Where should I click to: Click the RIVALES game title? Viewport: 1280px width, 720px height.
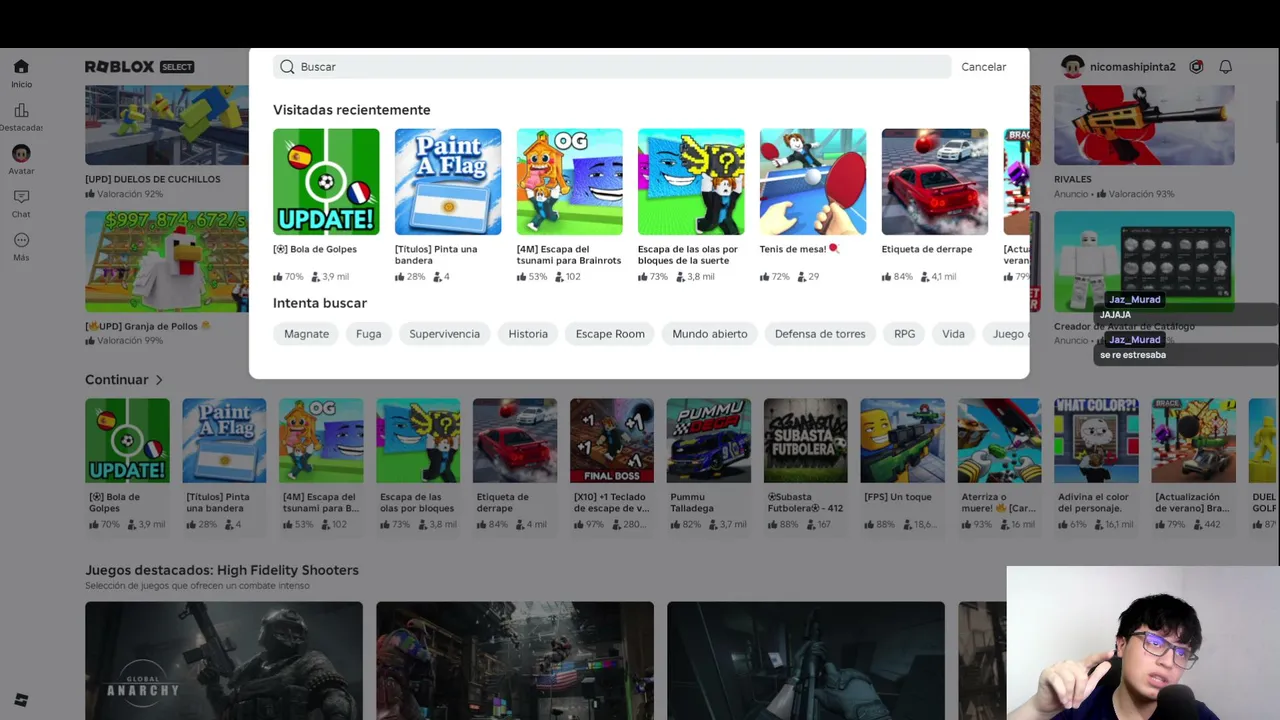1073,180
